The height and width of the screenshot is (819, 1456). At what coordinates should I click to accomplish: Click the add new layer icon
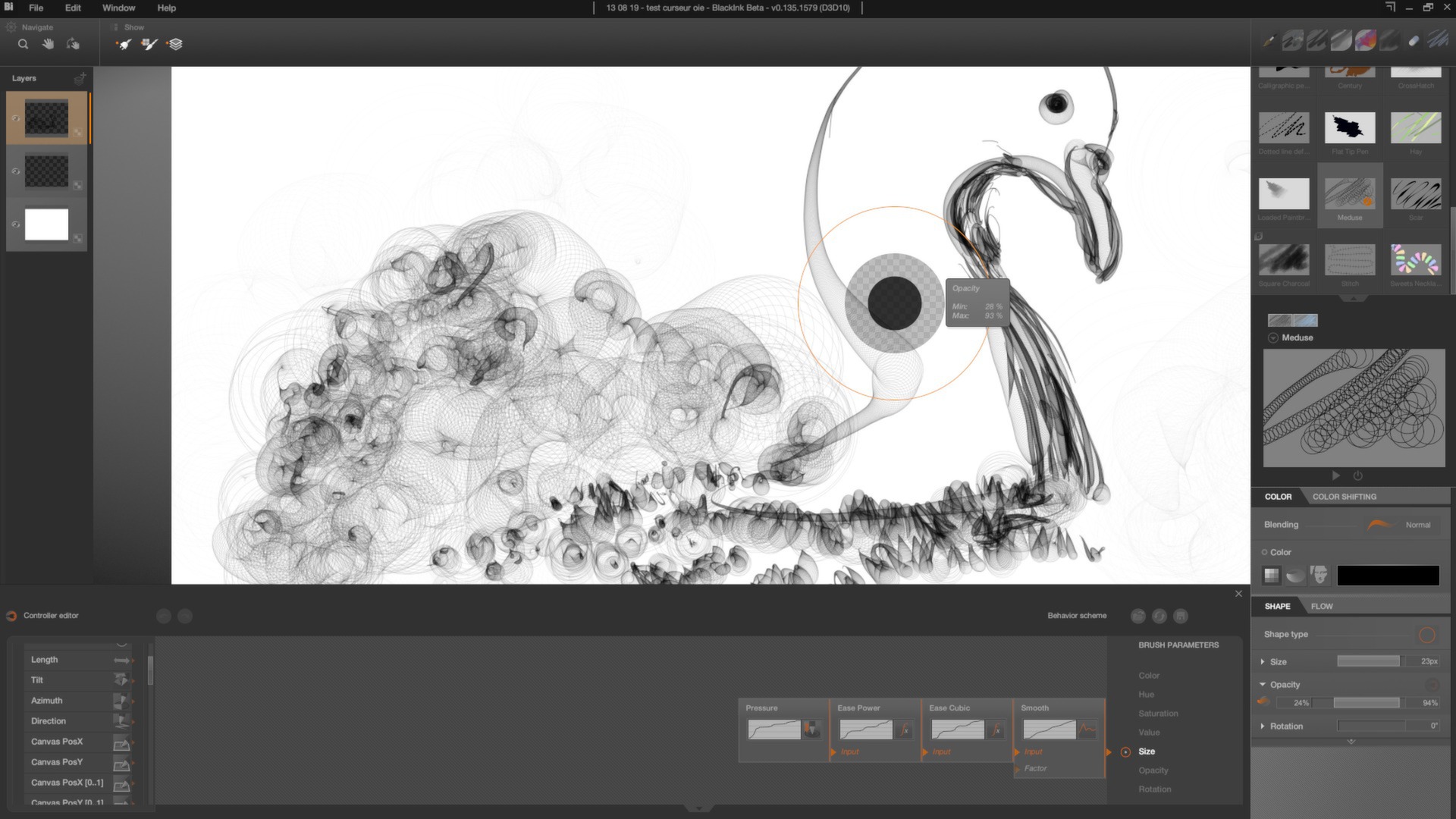pos(80,78)
